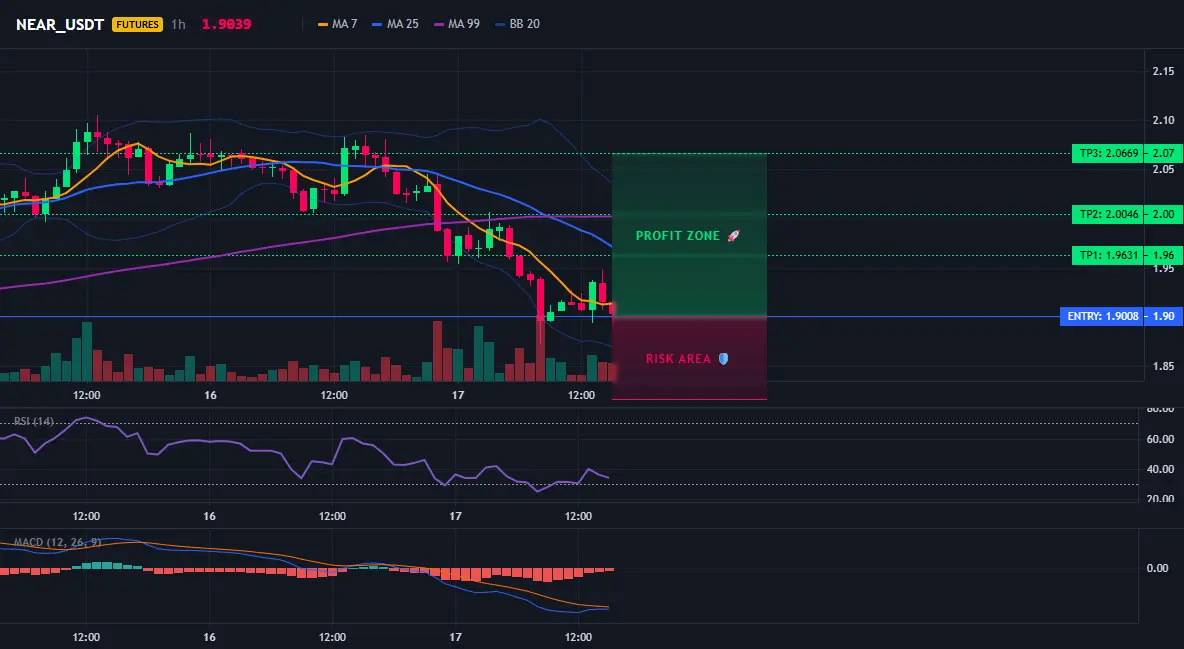Click the 1.90 tag beside ENTRY
This screenshot has width=1184, height=649.
point(1163,317)
